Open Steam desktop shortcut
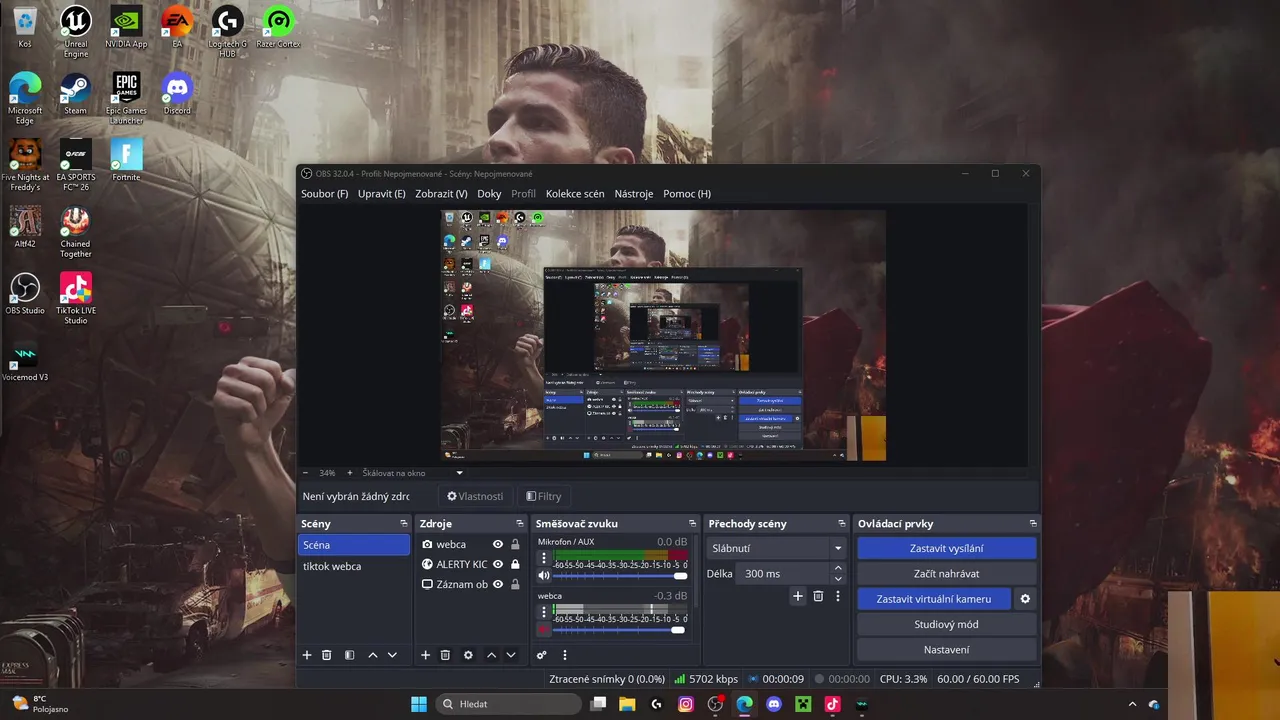The width and height of the screenshot is (1280, 720). 76,94
